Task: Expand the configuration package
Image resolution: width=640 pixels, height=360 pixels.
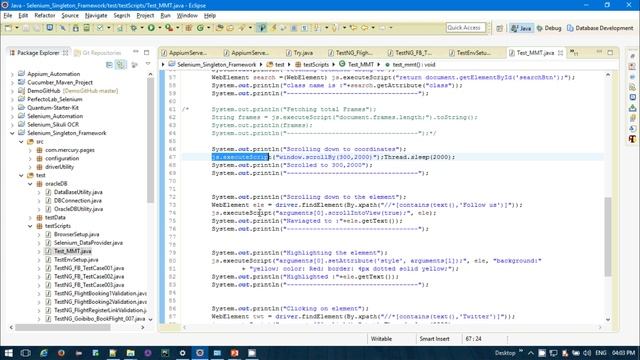Action: click(30, 159)
